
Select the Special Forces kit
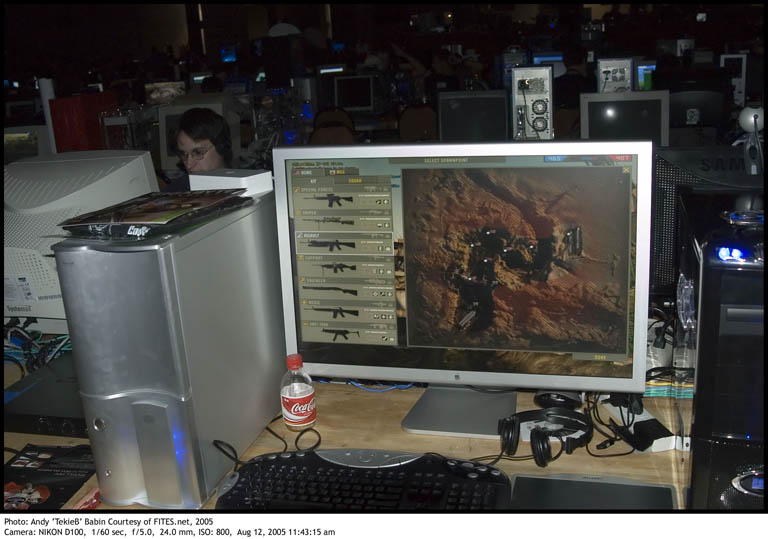point(343,197)
